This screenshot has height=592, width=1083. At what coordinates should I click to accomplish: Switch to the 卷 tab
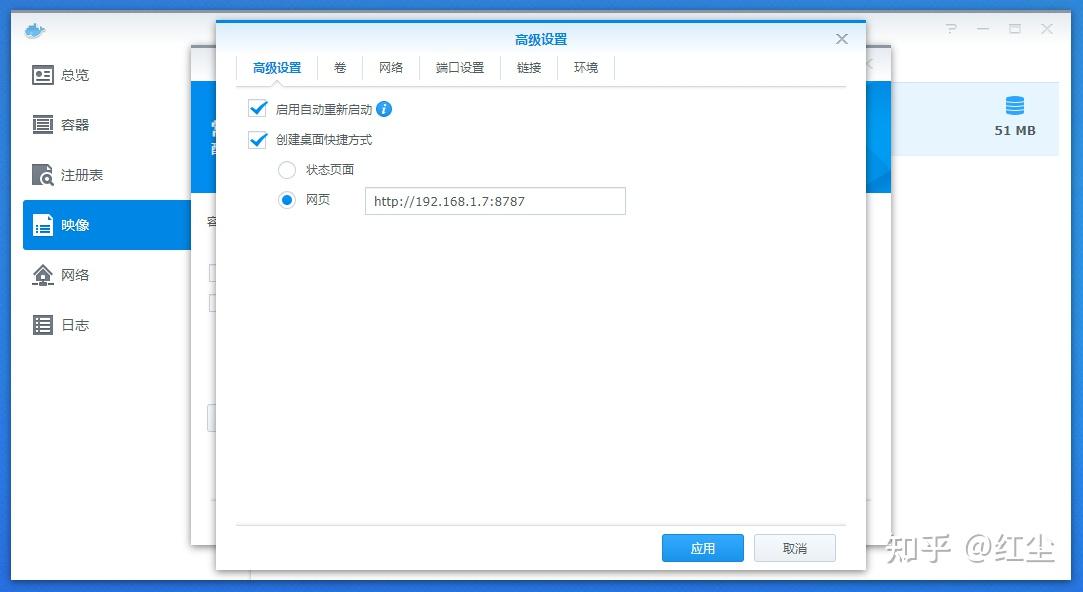(x=339, y=67)
